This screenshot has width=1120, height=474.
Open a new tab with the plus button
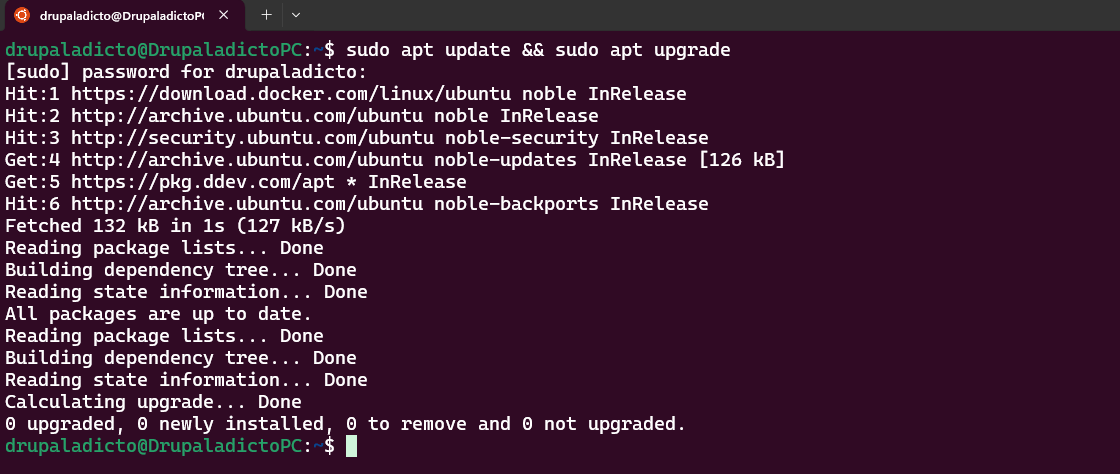266,14
